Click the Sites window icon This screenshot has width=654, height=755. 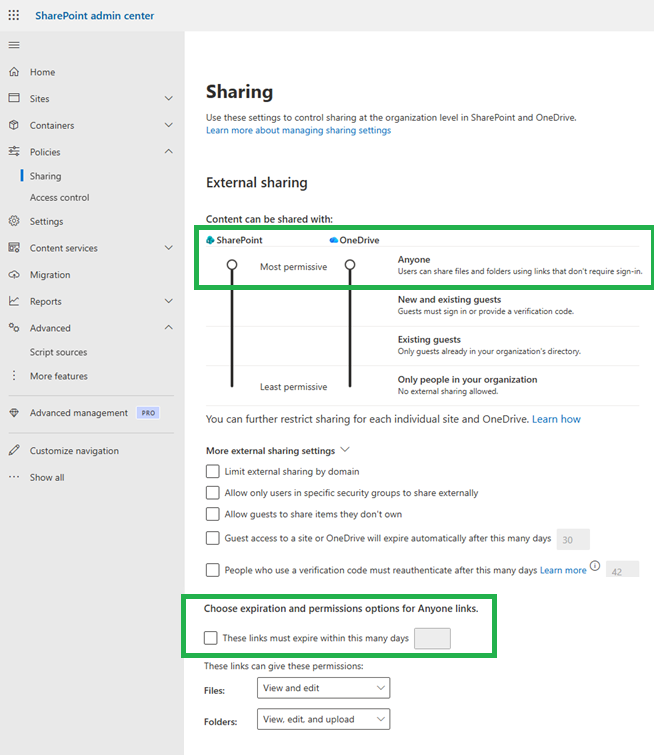pos(14,98)
